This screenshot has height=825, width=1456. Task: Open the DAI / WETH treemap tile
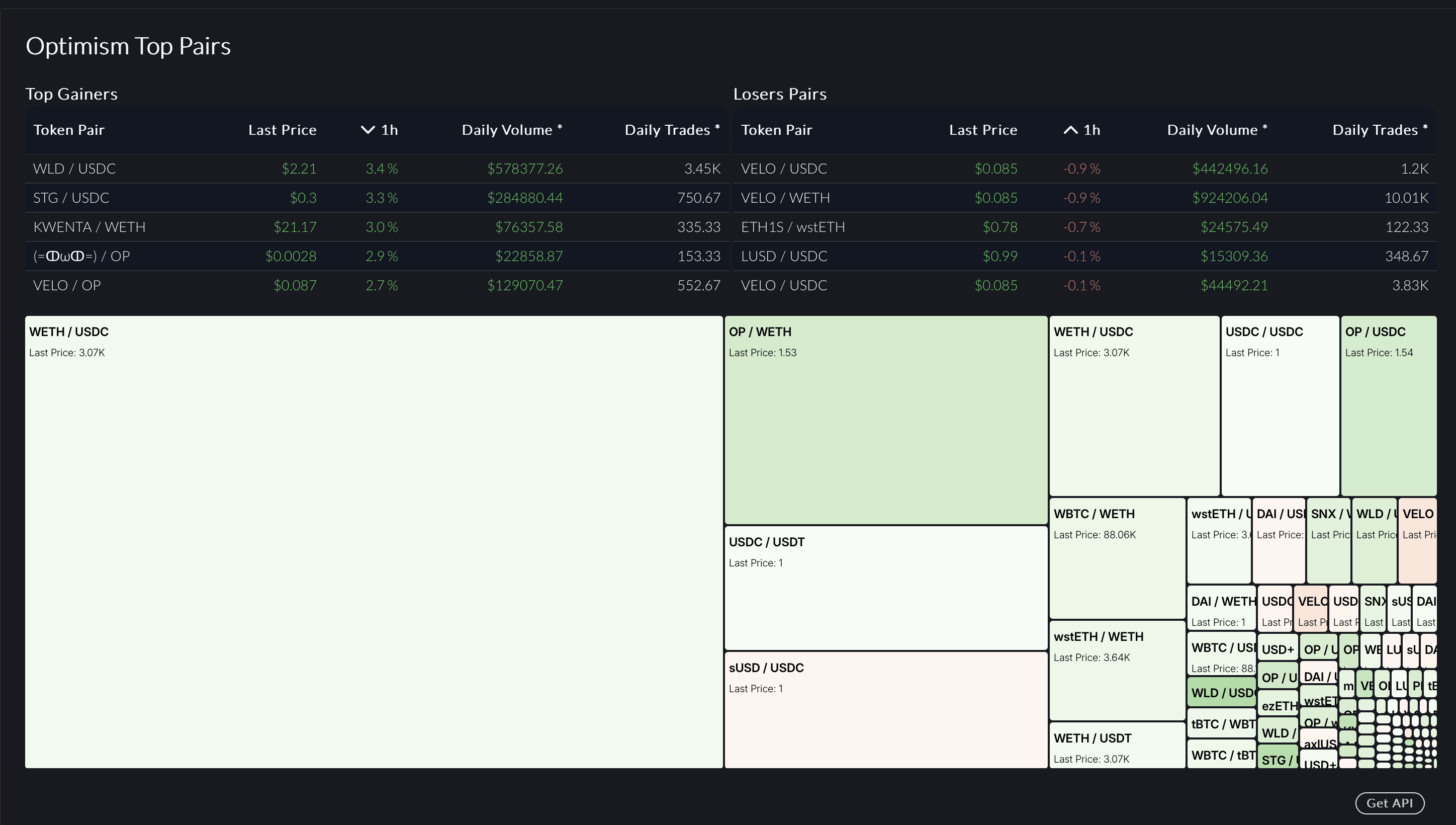1222,608
